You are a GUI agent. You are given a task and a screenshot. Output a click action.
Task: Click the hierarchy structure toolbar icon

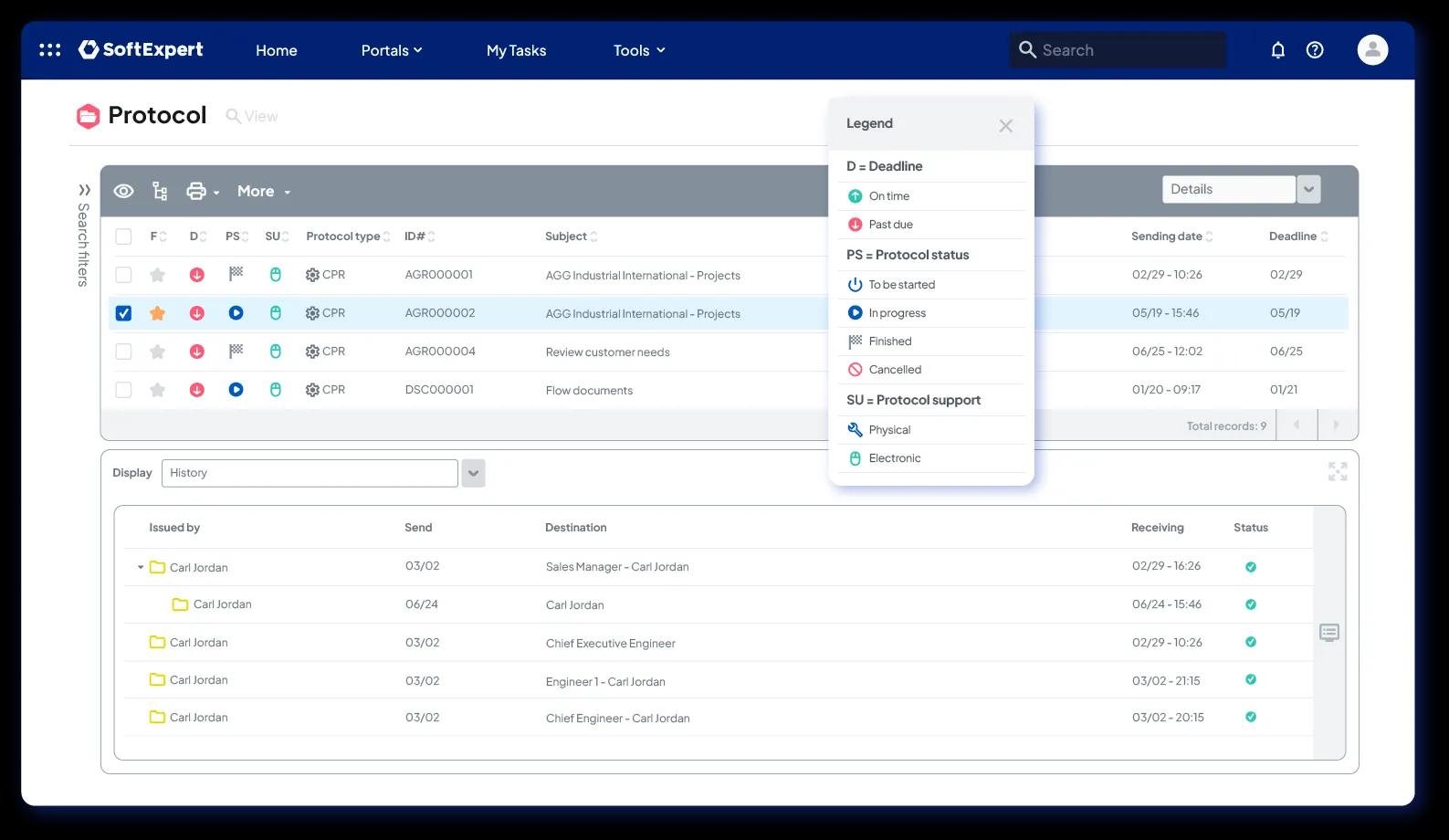coord(160,191)
